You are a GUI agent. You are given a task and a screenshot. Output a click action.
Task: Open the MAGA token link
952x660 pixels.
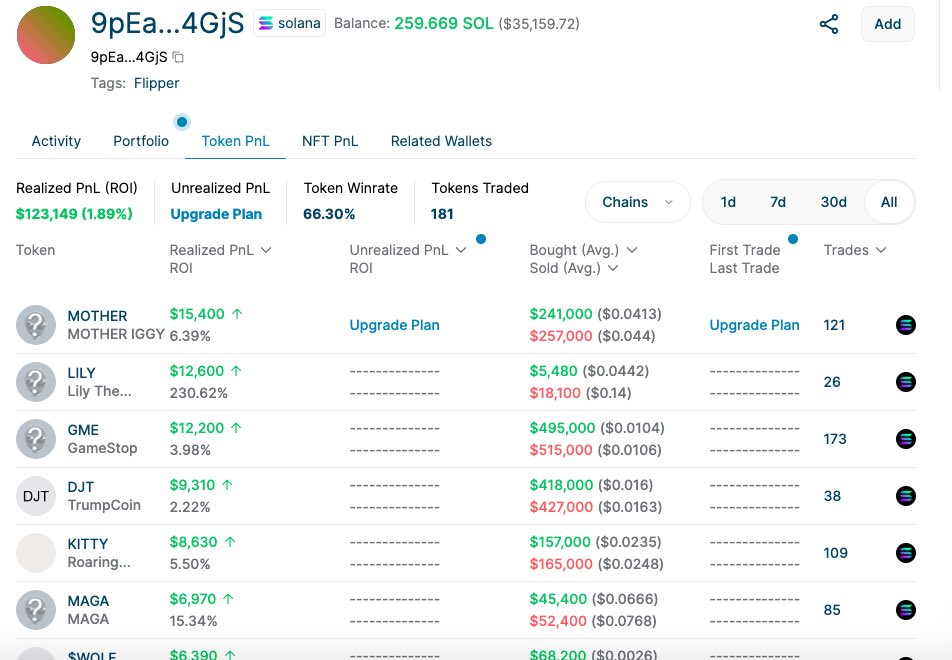tap(88, 602)
